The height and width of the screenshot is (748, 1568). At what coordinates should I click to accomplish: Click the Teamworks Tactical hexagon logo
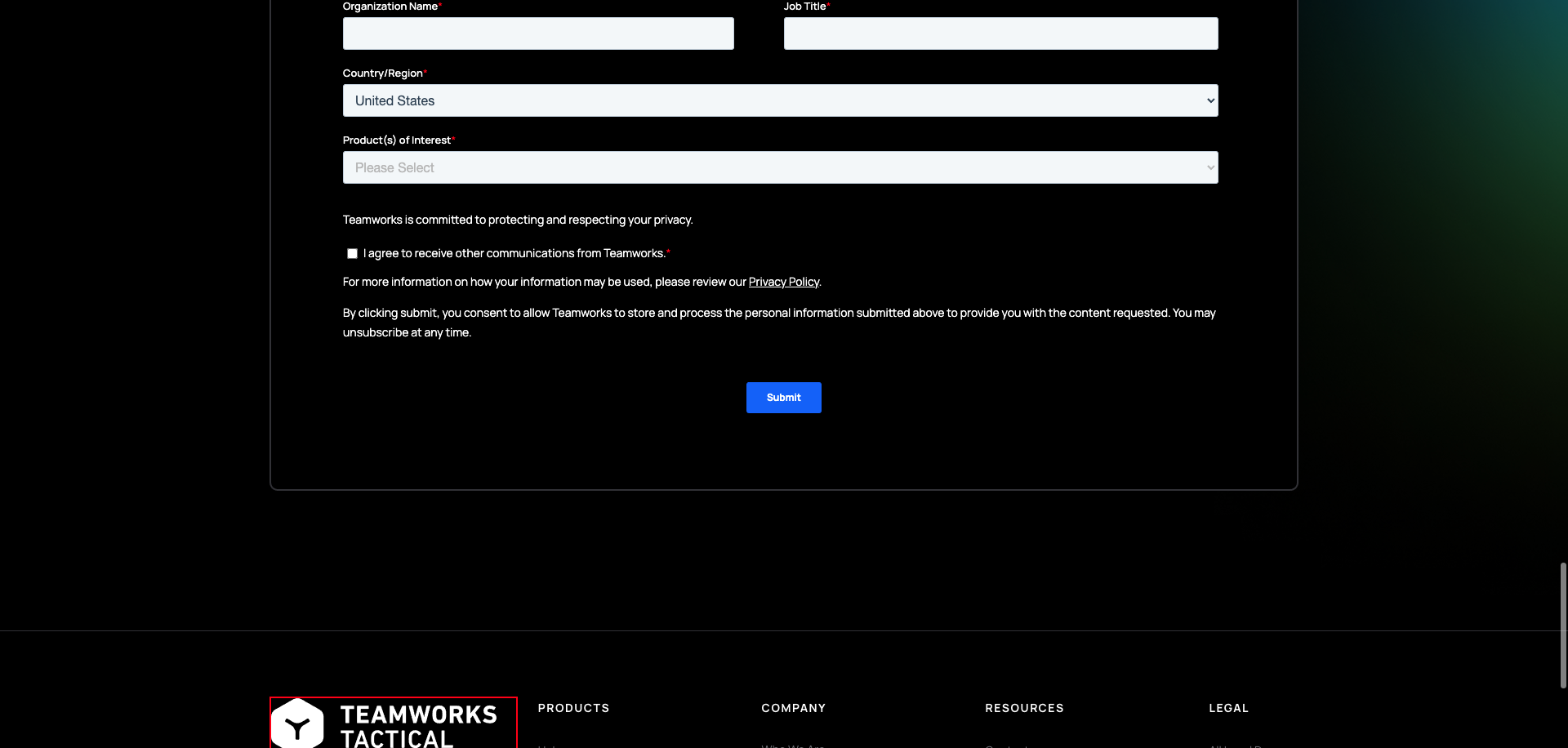297,724
